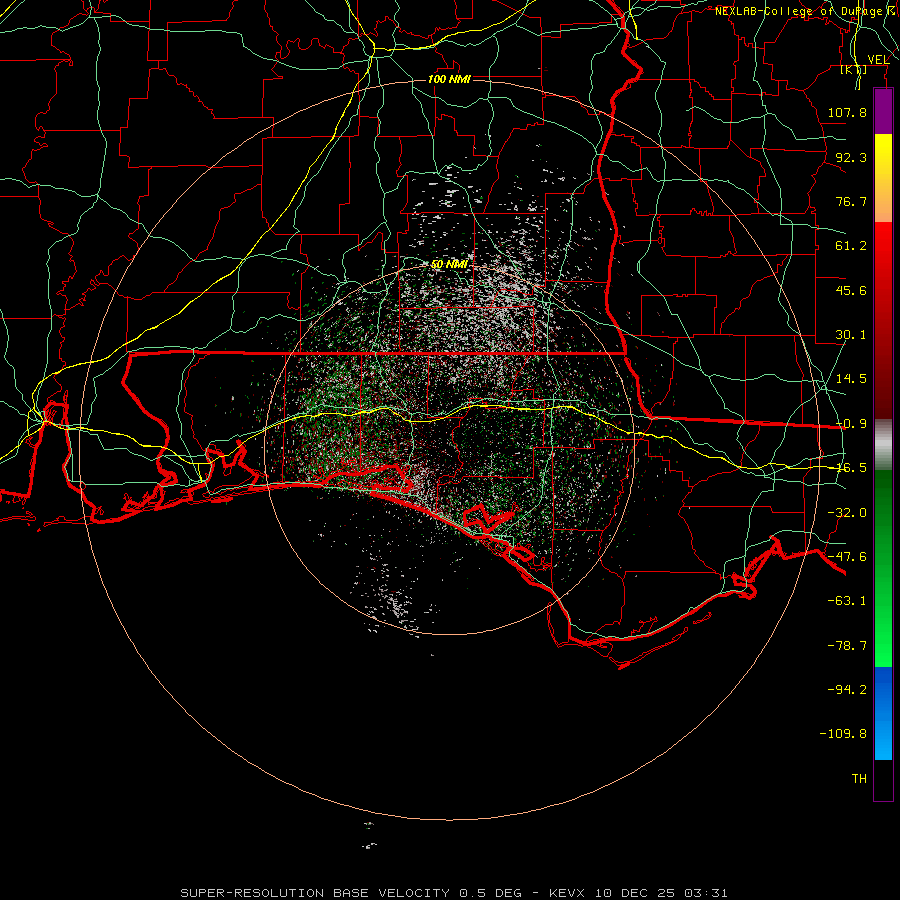Click the -32.0 velocity scale value

pyautogui.click(x=847, y=513)
